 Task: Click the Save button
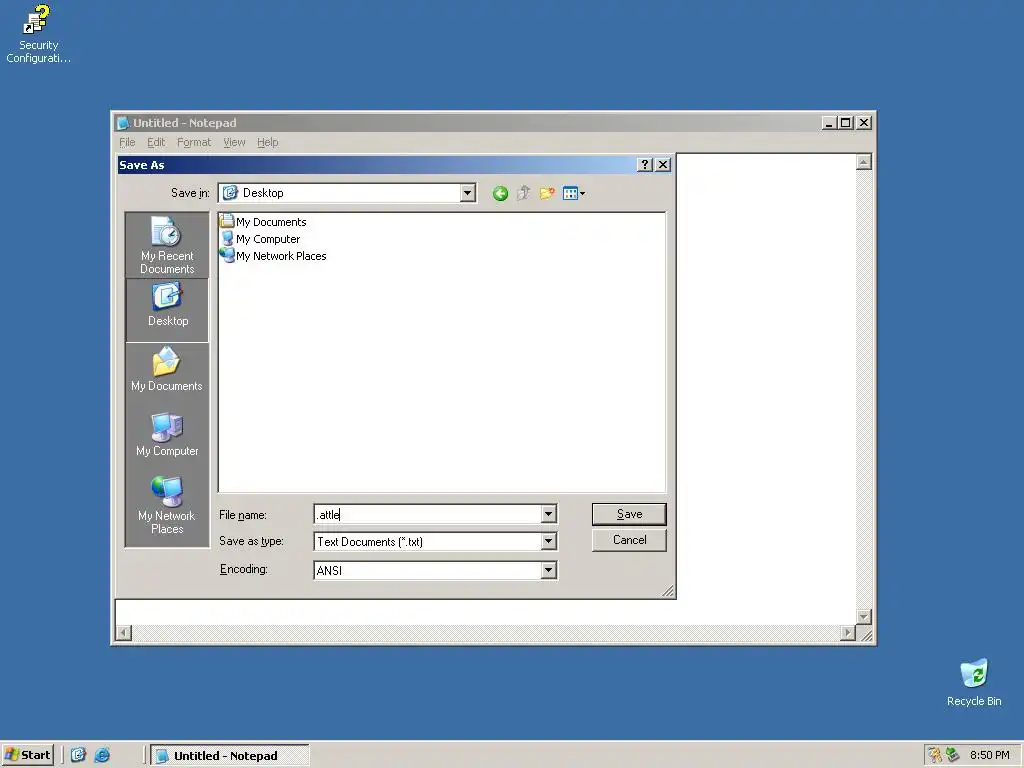(629, 514)
